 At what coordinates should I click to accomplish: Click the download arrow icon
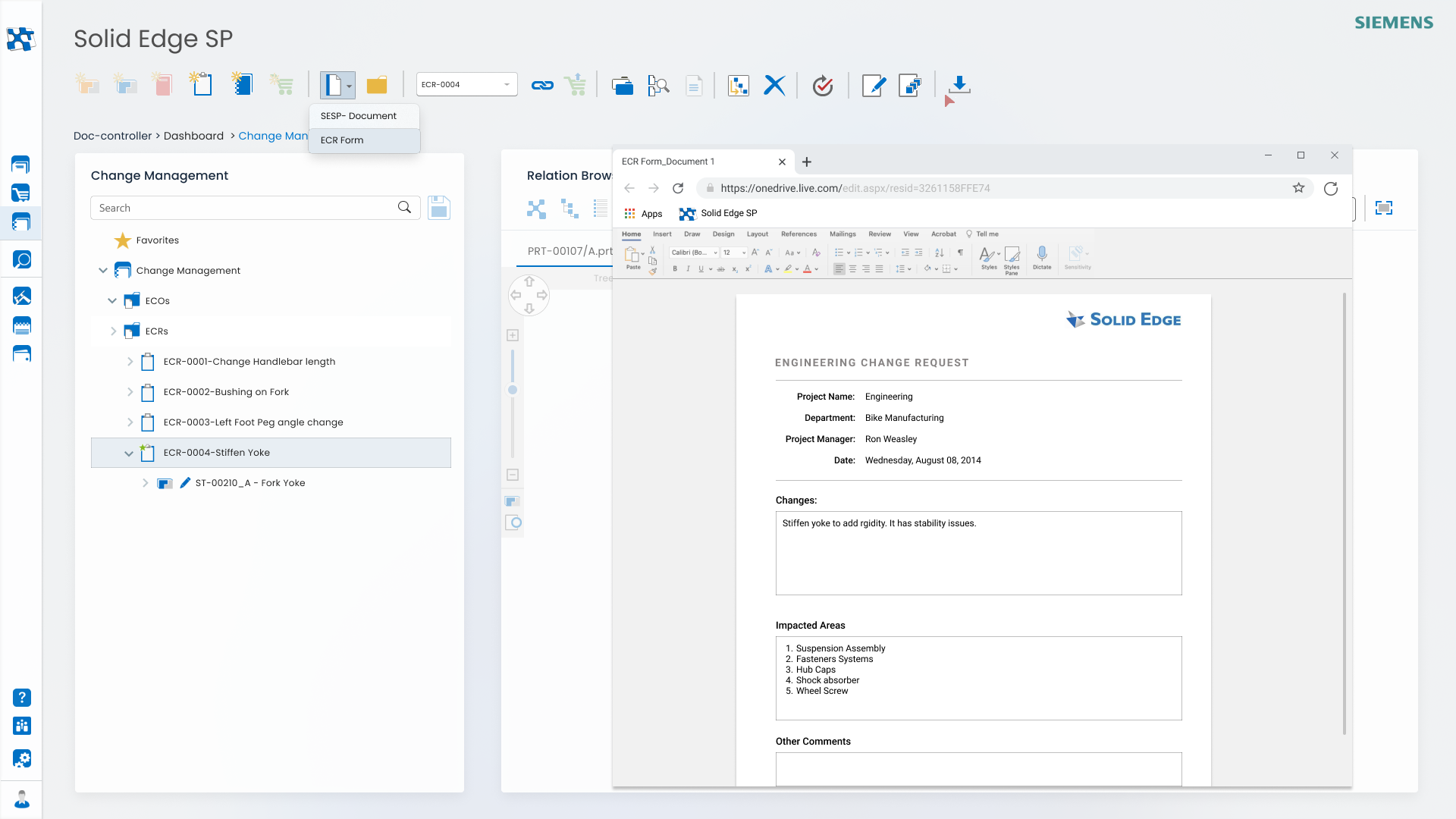click(959, 84)
